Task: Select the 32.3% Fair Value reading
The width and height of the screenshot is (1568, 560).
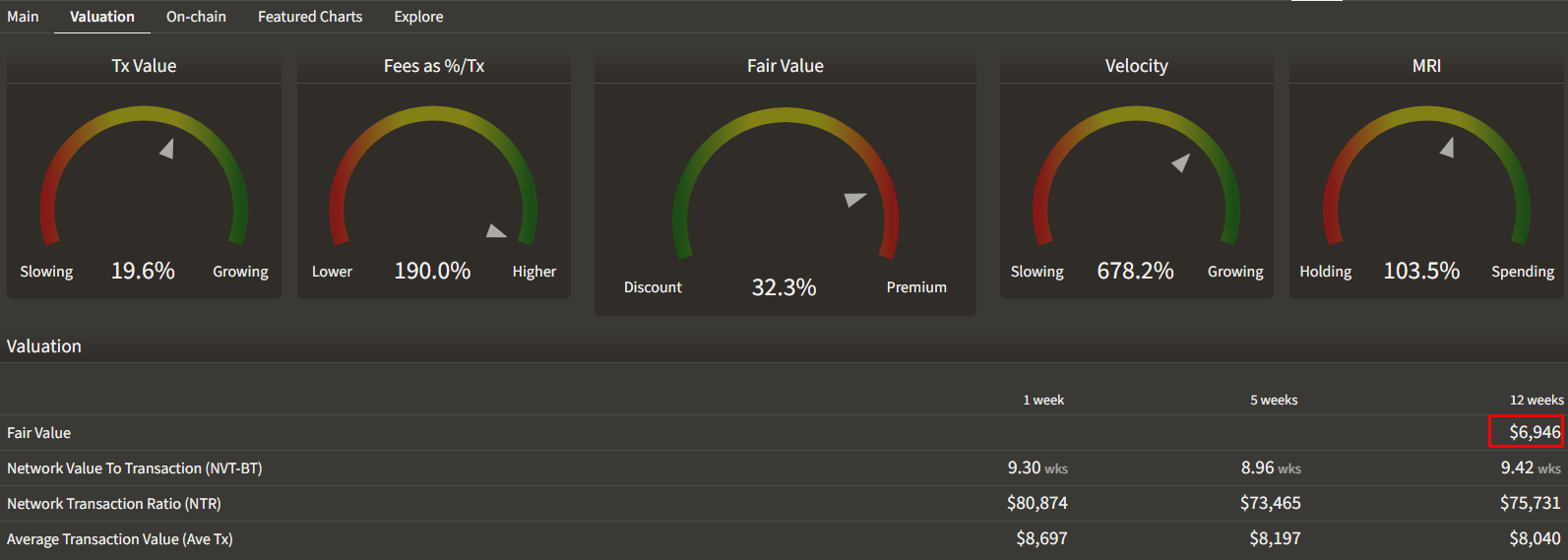Action: click(x=784, y=287)
